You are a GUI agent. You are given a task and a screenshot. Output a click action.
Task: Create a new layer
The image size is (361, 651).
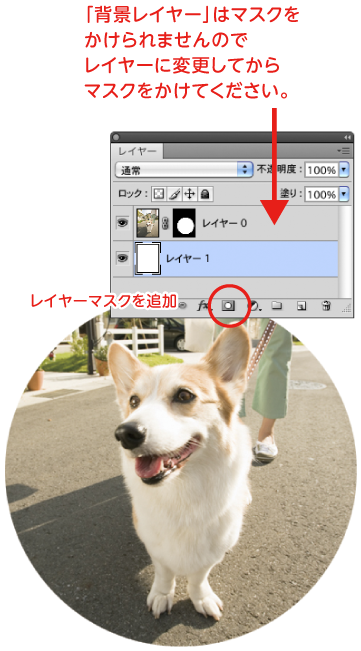pyautogui.click(x=302, y=306)
